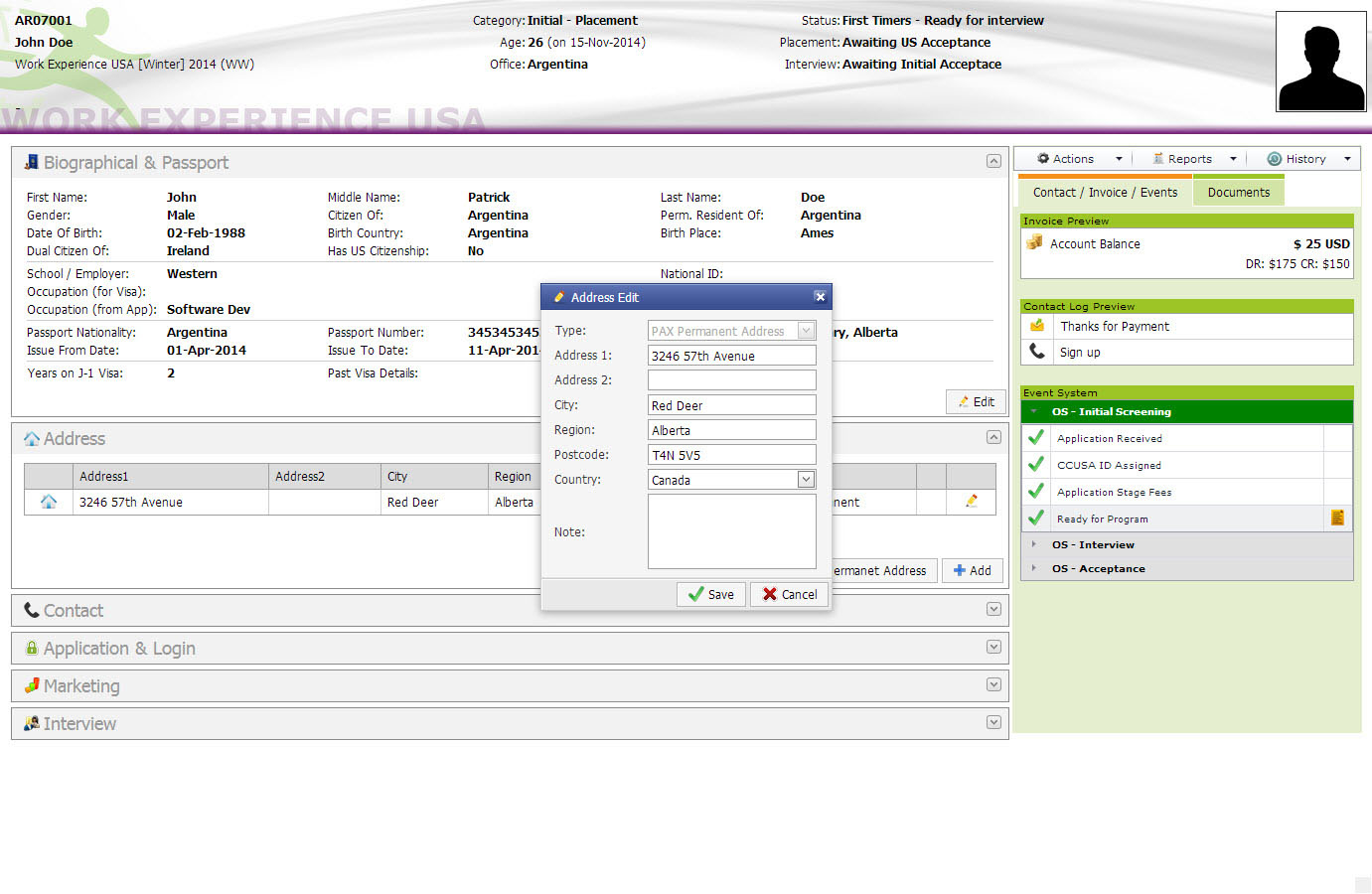
Task: Save the address changes
Action: (x=711, y=594)
